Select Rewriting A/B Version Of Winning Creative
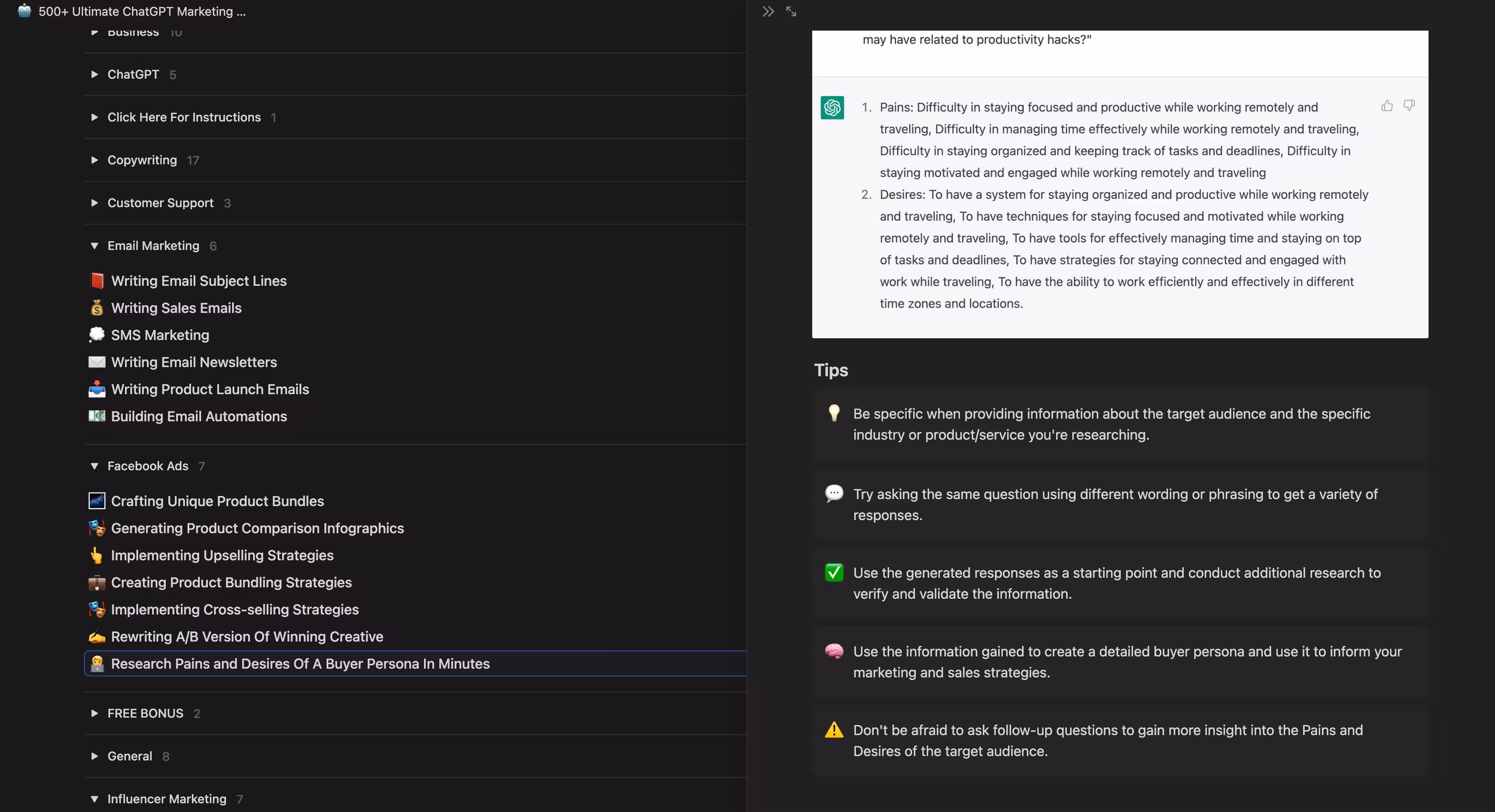The height and width of the screenshot is (812, 1495). click(x=247, y=637)
